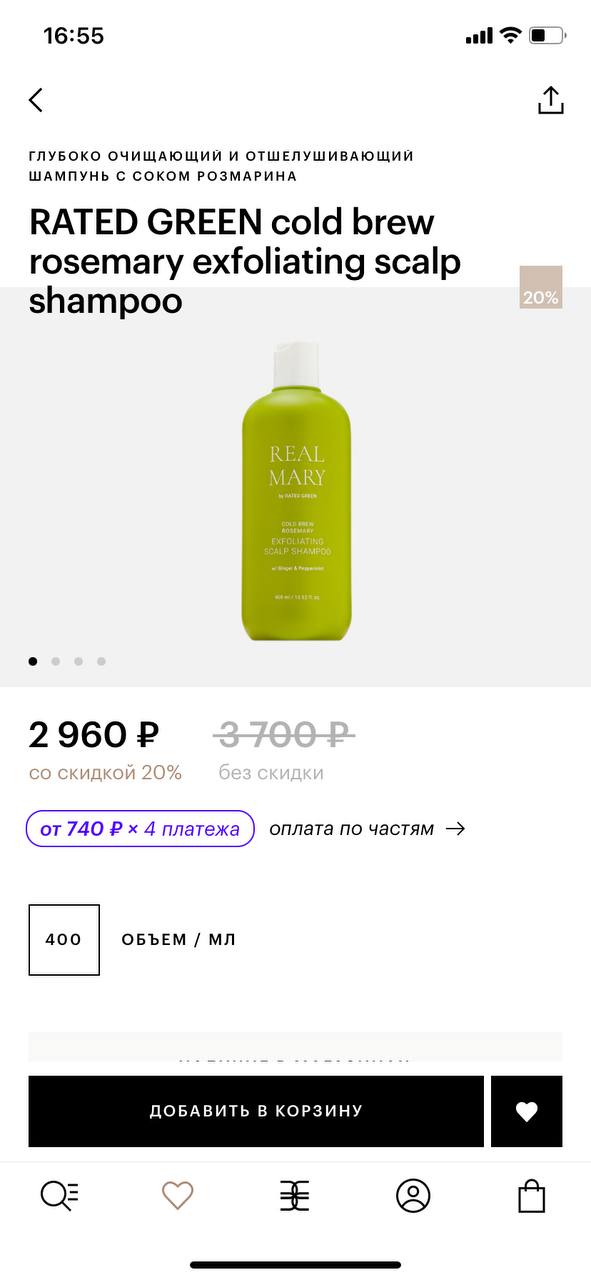The height and width of the screenshot is (1280, 591).
Task: Go to home logo icon in bottom bar
Action: pos(295,1195)
